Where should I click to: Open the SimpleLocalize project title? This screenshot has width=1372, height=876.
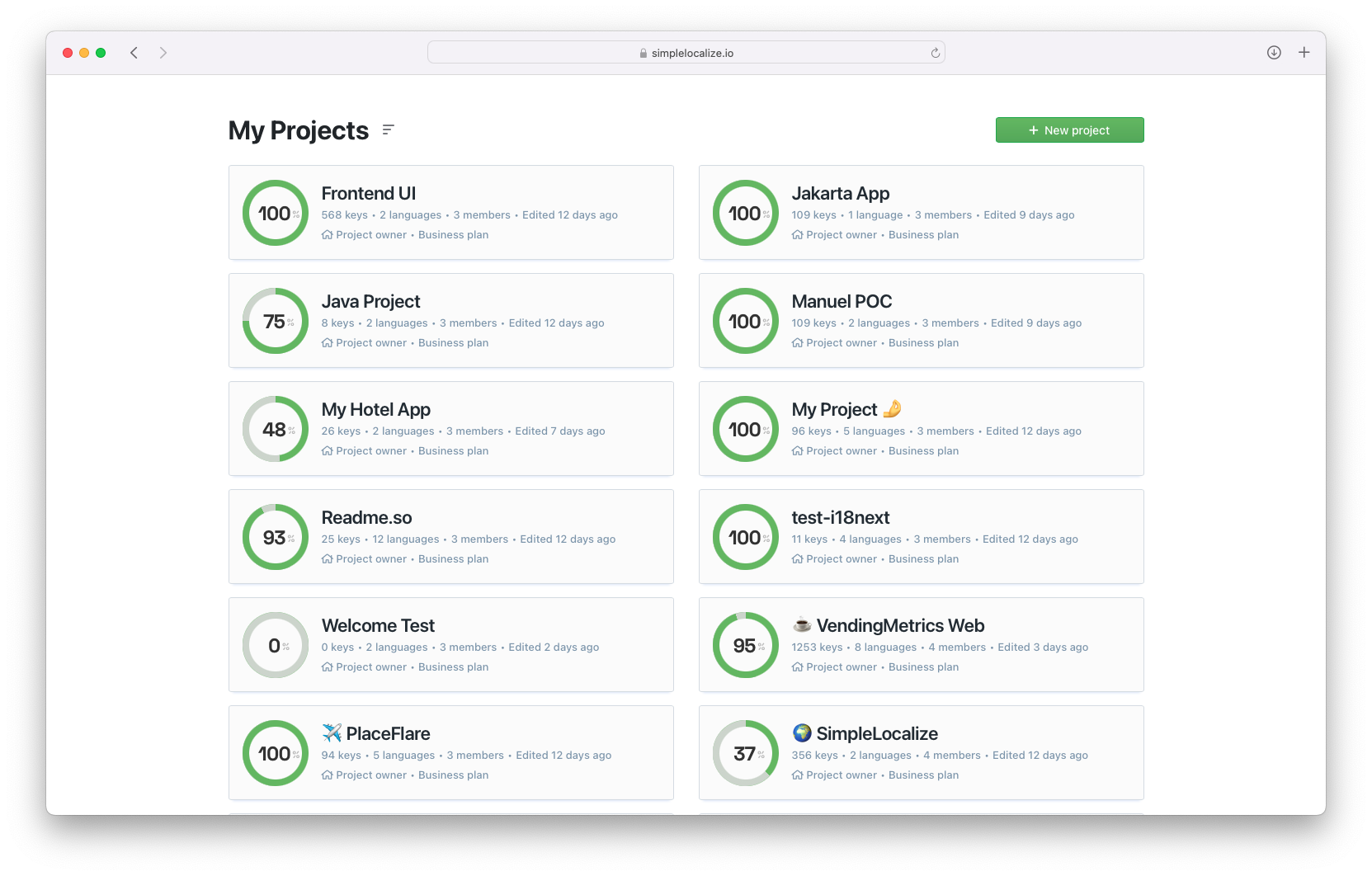tap(877, 733)
